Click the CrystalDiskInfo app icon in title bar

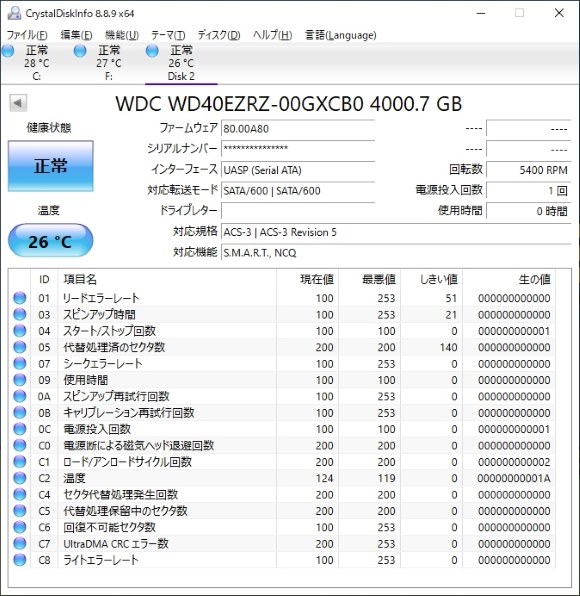(14, 13)
